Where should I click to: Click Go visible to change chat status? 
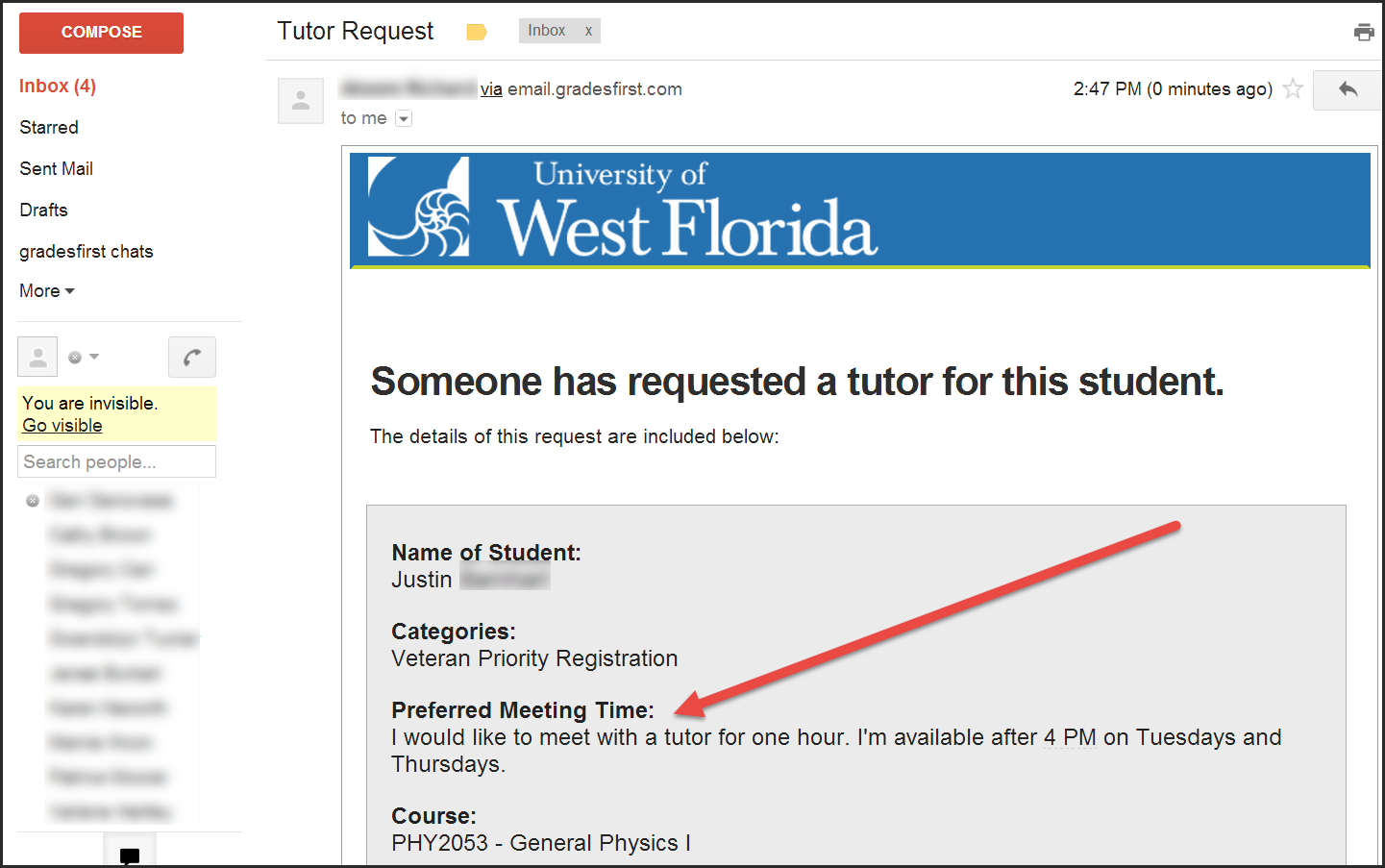pyautogui.click(x=61, y=425)
